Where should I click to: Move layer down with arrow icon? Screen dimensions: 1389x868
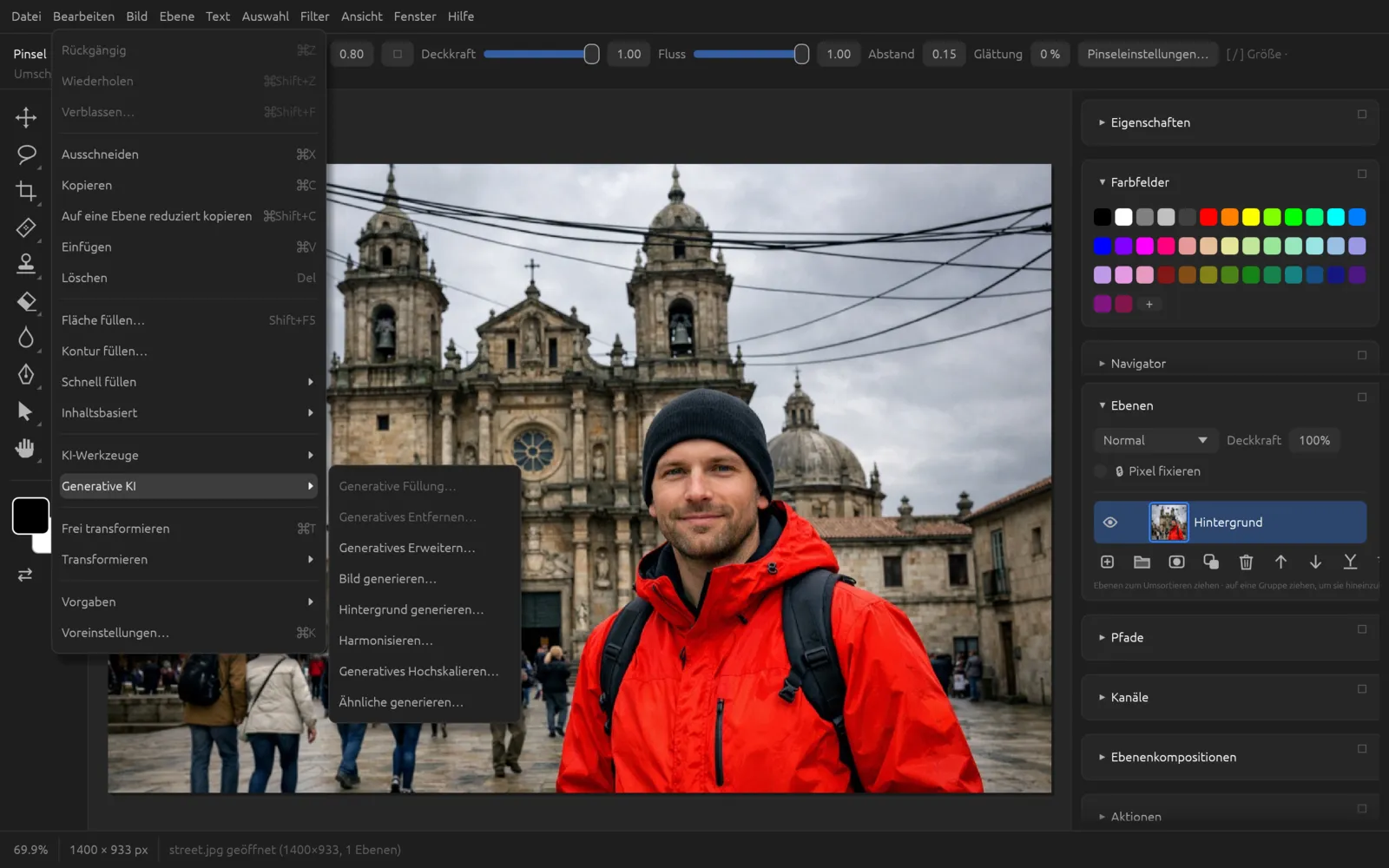[x=1315, y=562]
